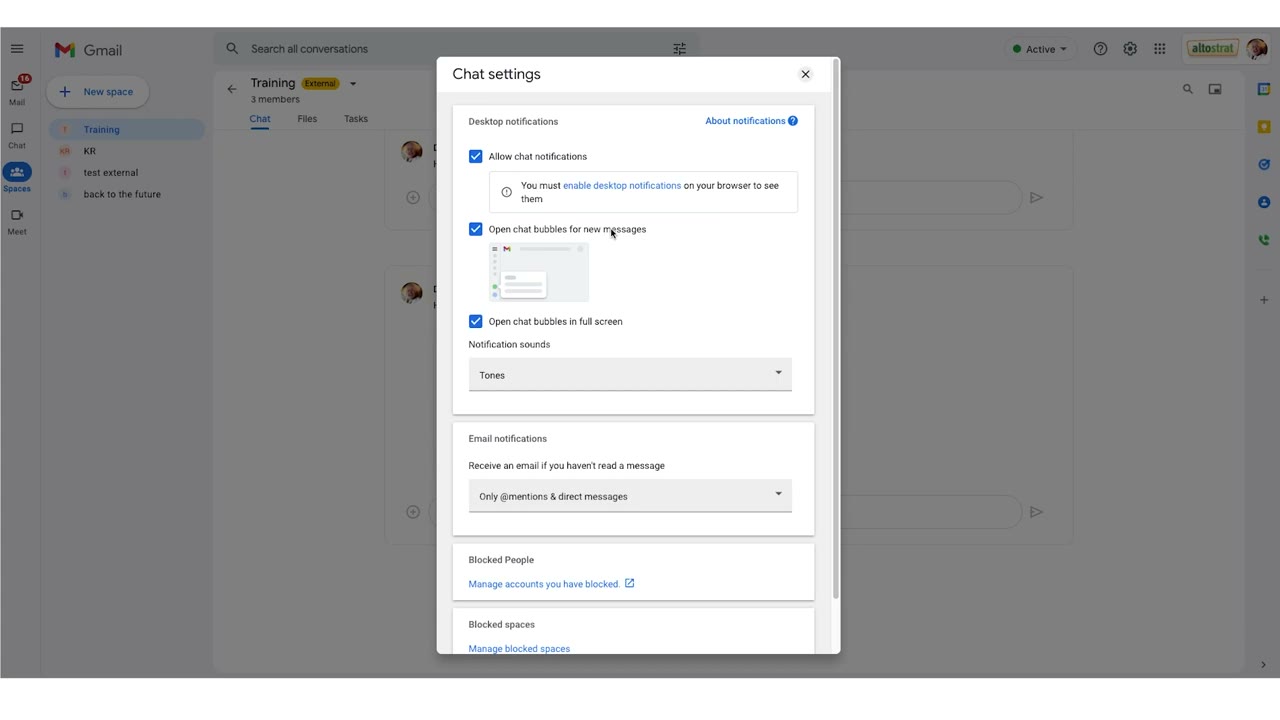
Task: Switch to the Files tab
Action: pyautogui.click(x=307, y=119)
